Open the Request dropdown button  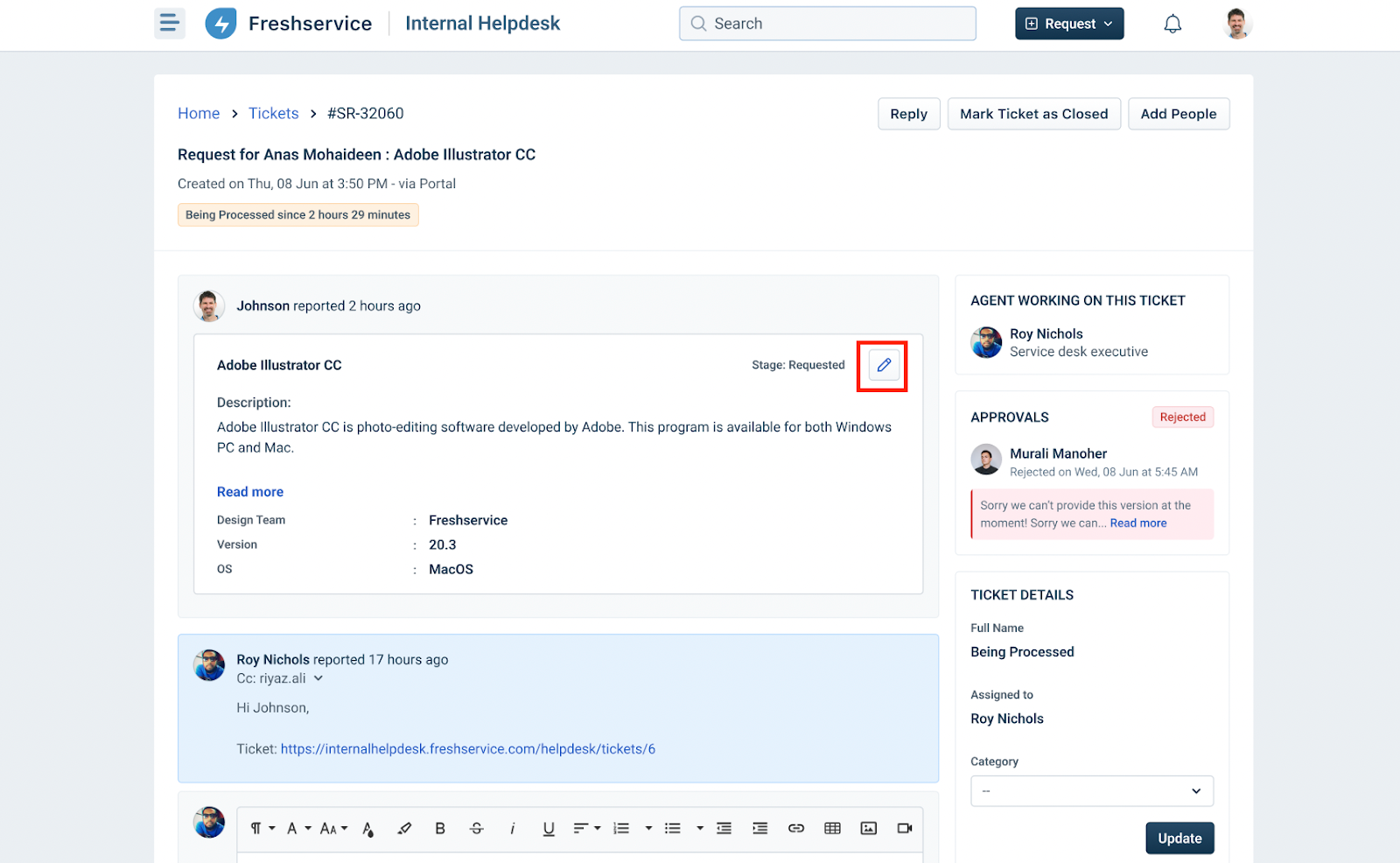pos(1069,24)
